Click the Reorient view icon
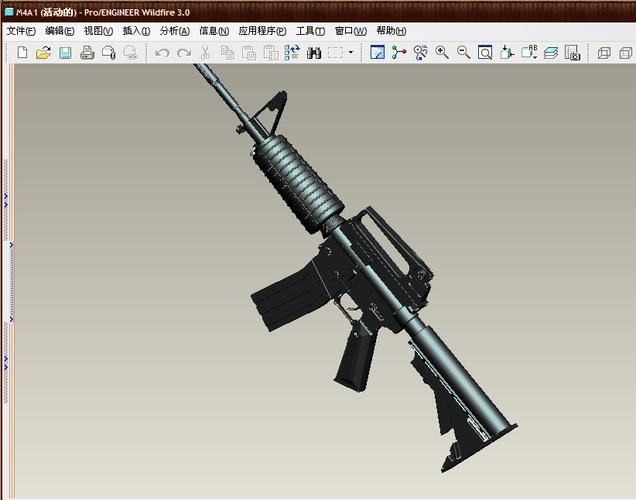636x500 pixels. coord(507,53)
